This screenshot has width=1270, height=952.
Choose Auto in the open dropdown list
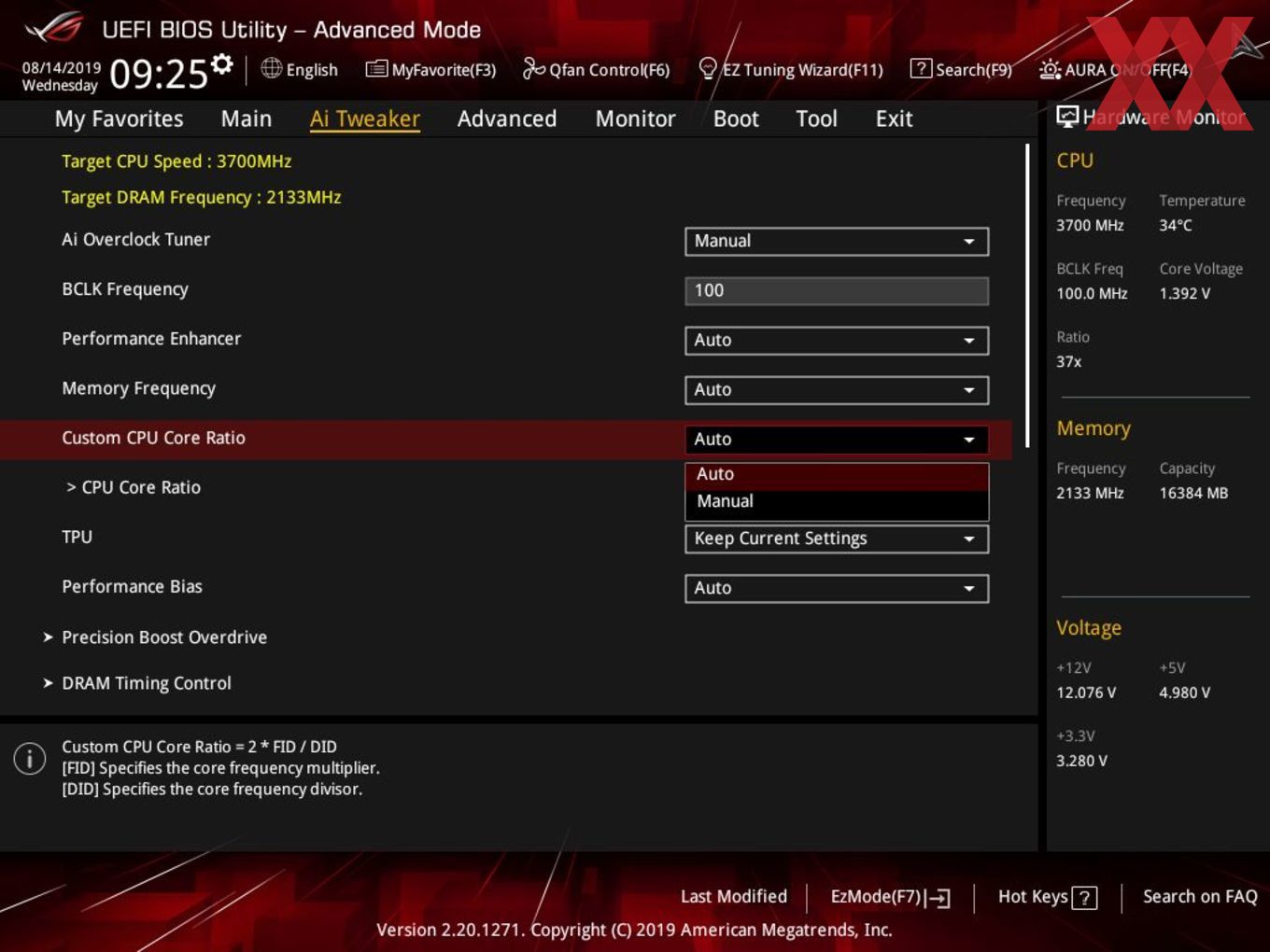tap(837, 475)
